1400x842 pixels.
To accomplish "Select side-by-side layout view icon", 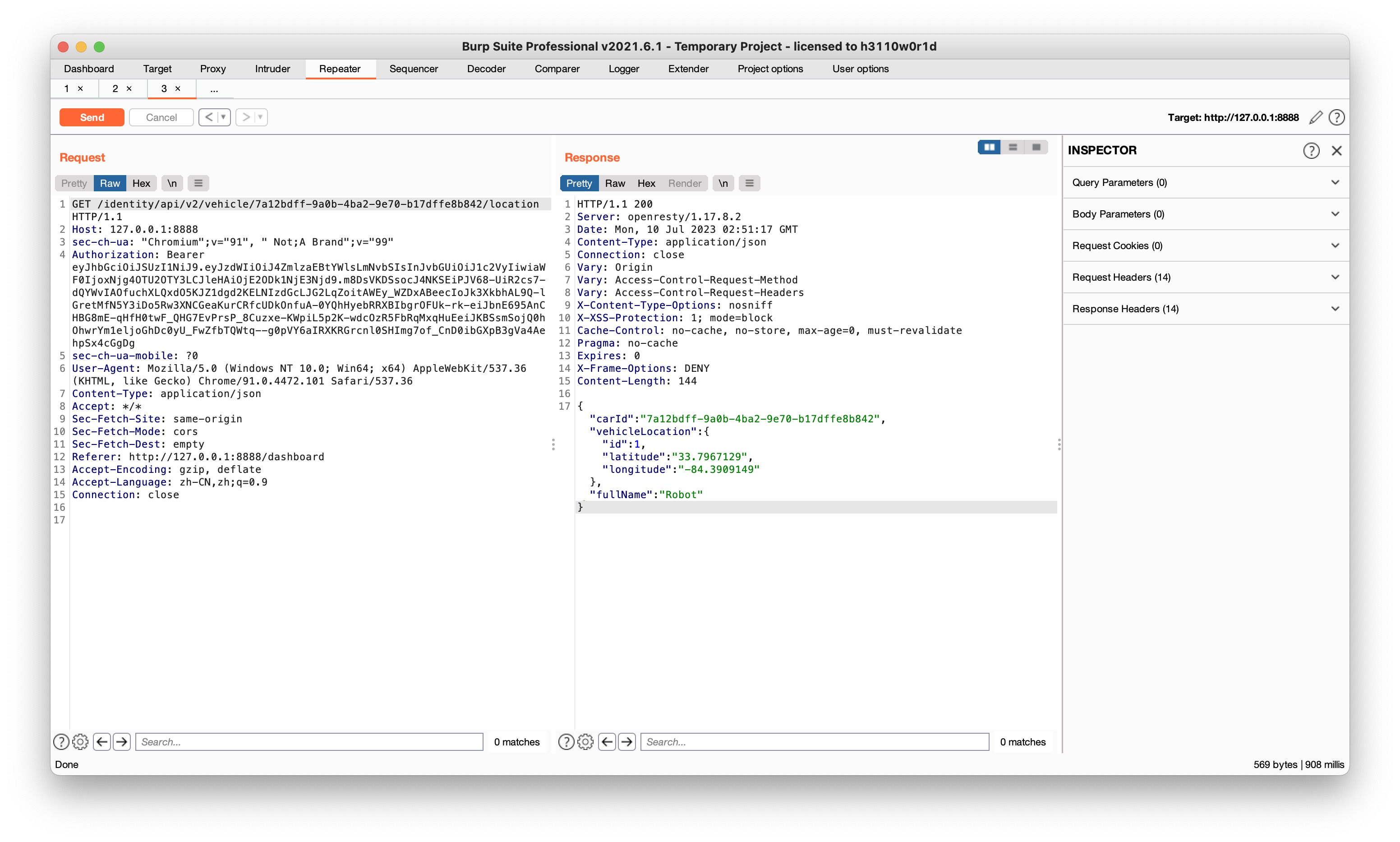I will coord(989,148).
